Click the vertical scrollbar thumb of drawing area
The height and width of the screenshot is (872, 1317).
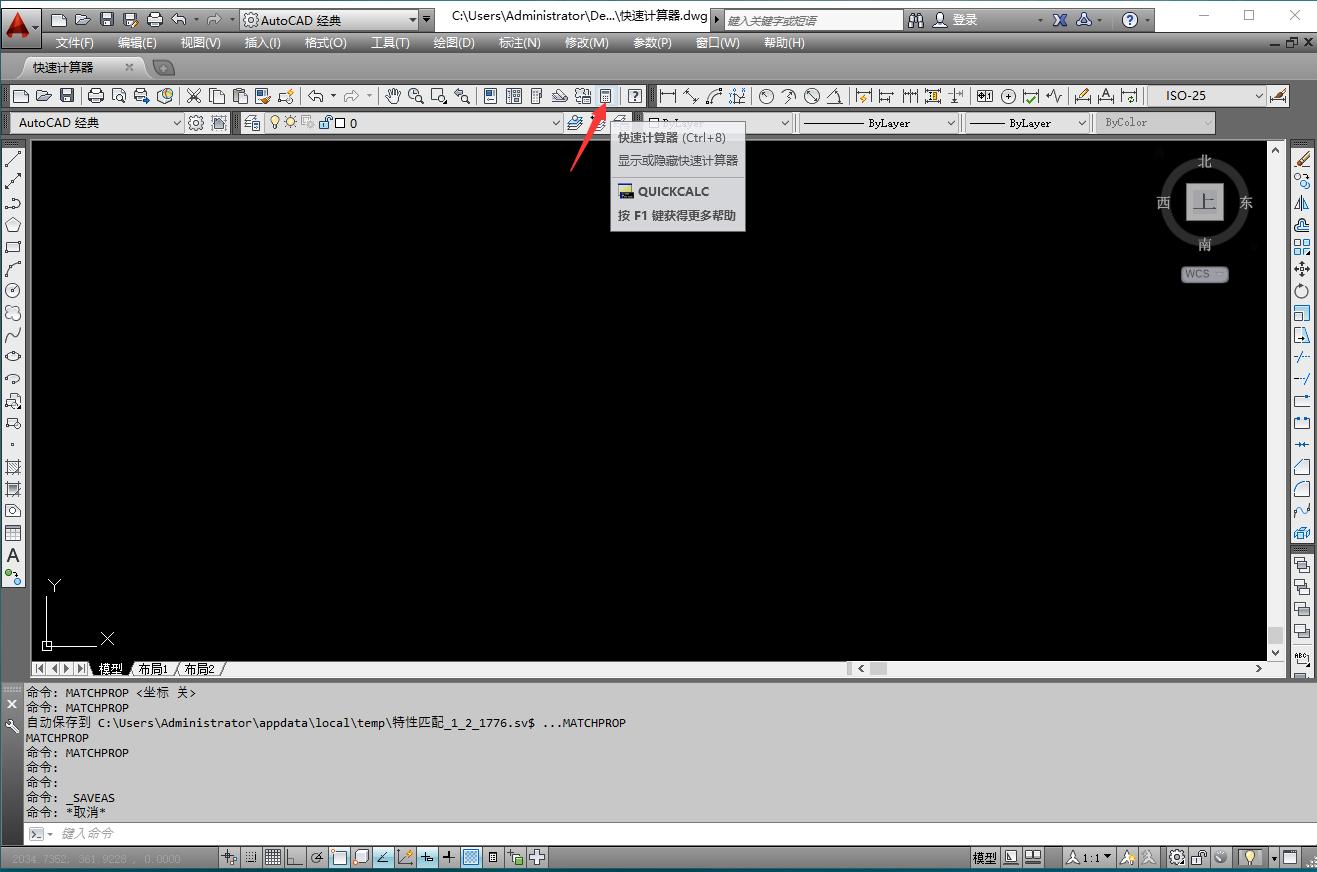coord(1275,635)
